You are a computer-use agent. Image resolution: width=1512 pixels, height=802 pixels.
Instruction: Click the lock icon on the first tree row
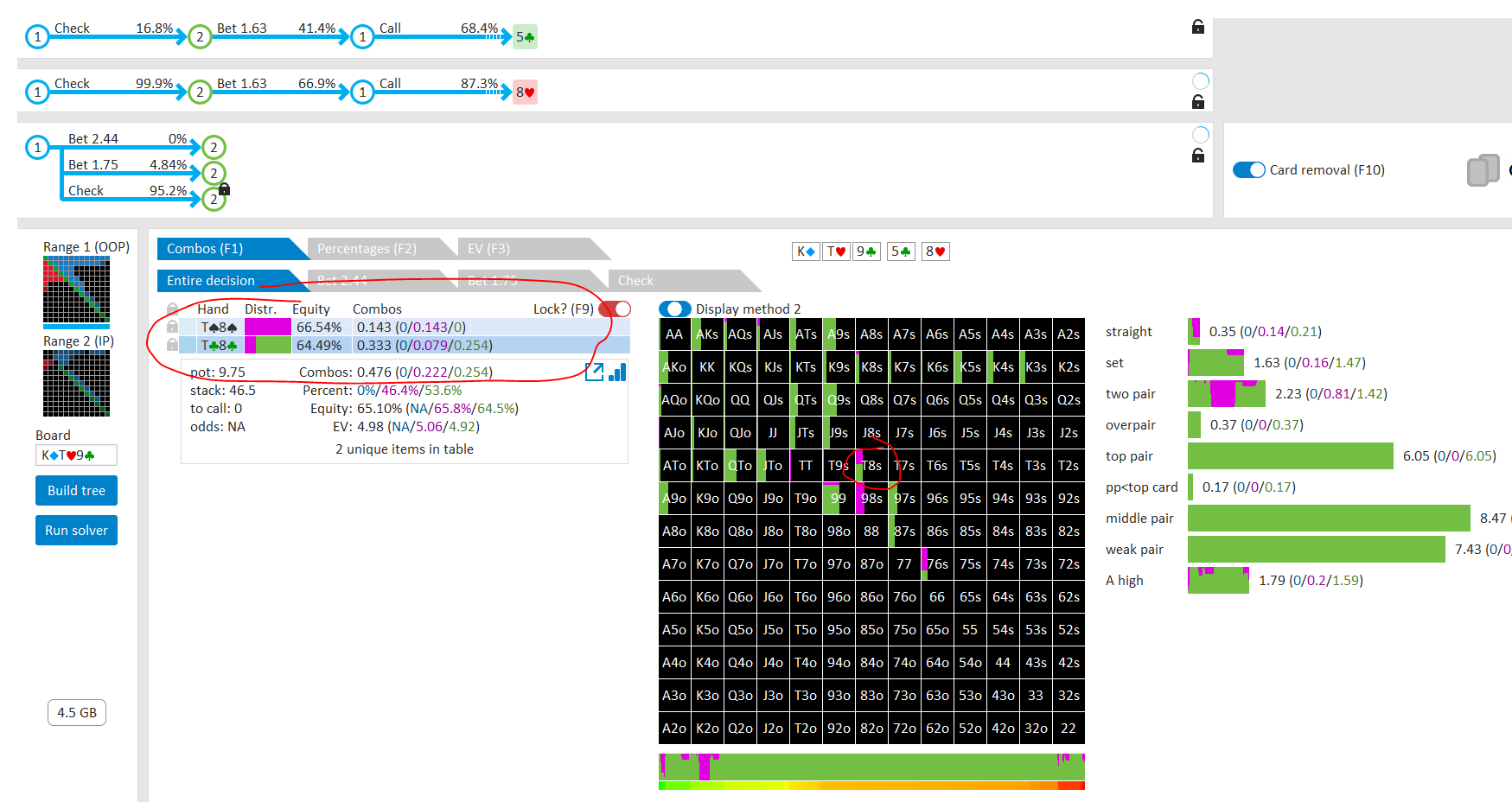pyautogui.click(x=1198, y=27)
